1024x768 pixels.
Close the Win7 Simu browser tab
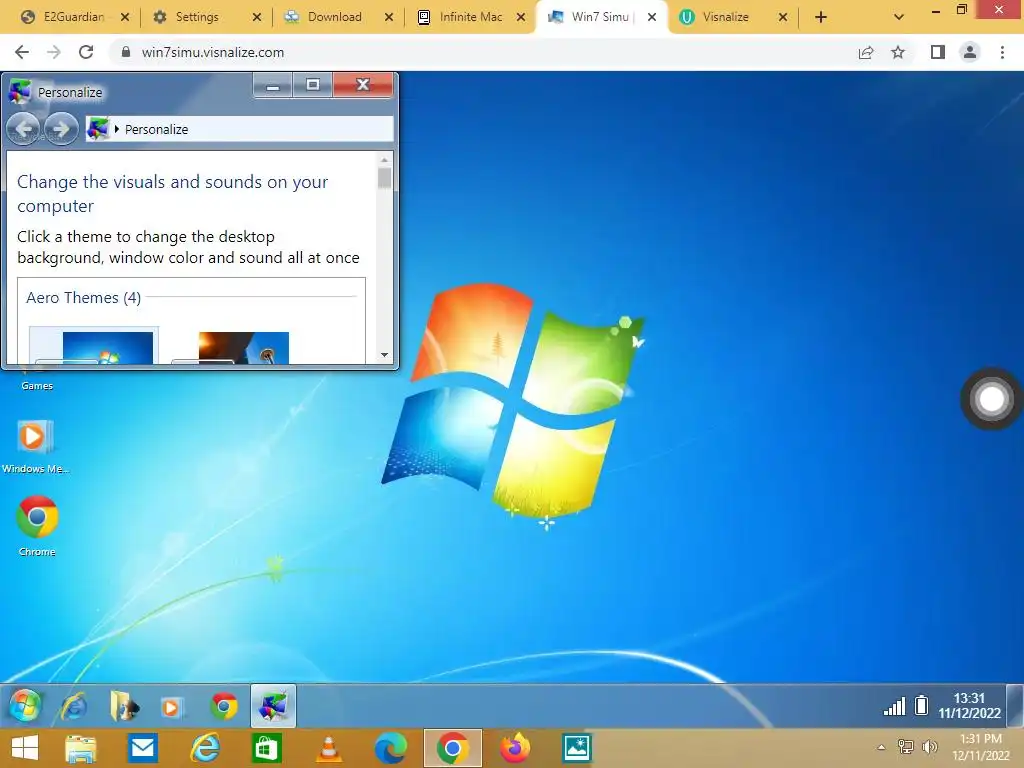pos(652,18)
